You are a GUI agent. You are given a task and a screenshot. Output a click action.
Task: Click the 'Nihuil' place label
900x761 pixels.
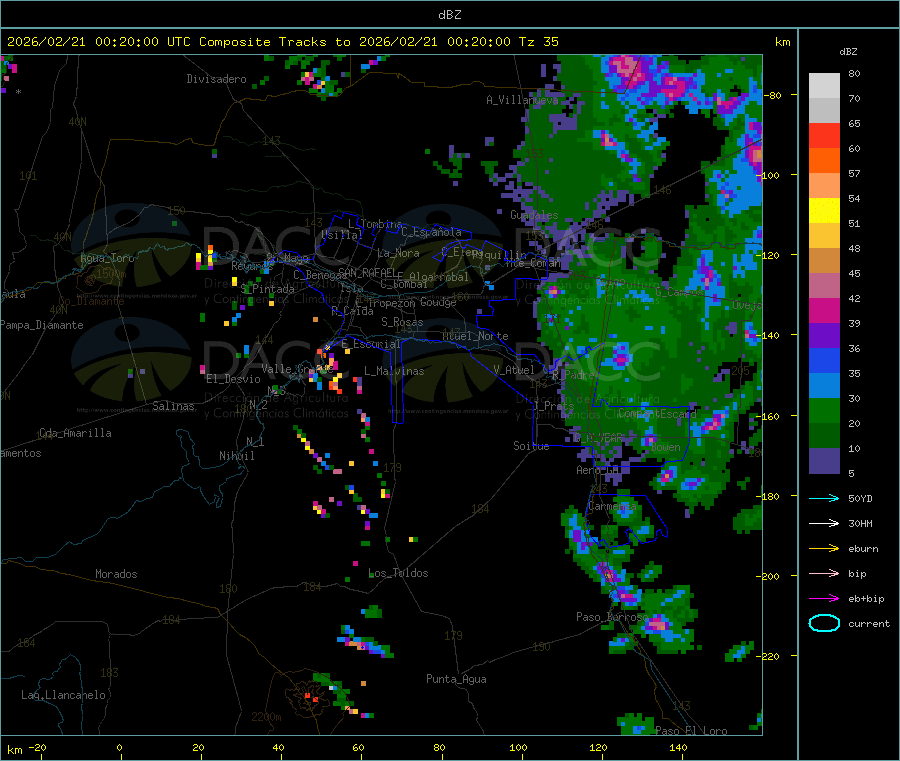pyautogui.click(x=236, y=456)
